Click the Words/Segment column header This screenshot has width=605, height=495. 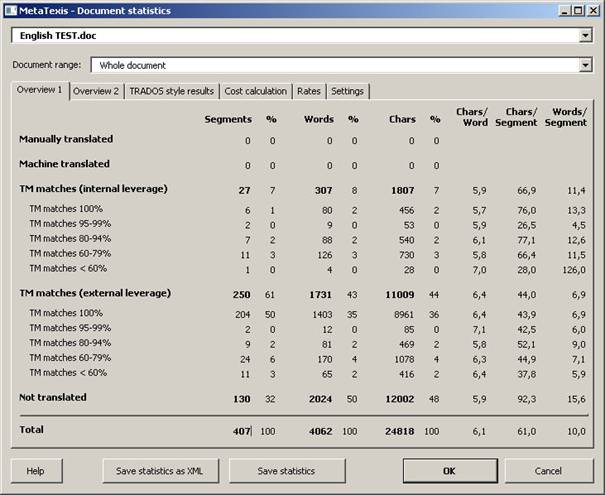(x=566, y=117)
